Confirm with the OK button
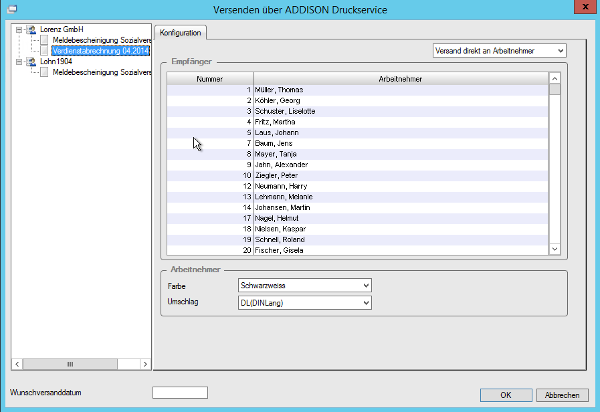600x412 pixels. click(506, 395)
